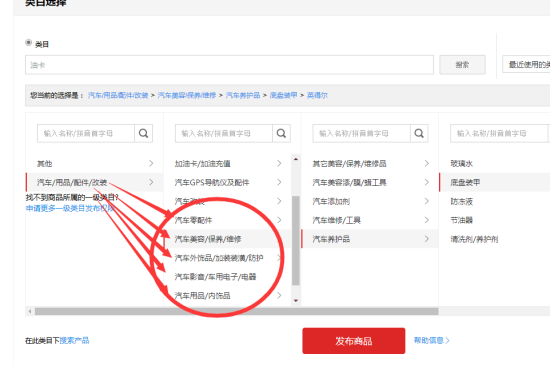Viewport: 550px width, 366px height.
Task: Expand chevron next to 汽车养护品
Action: coord(427,239)
